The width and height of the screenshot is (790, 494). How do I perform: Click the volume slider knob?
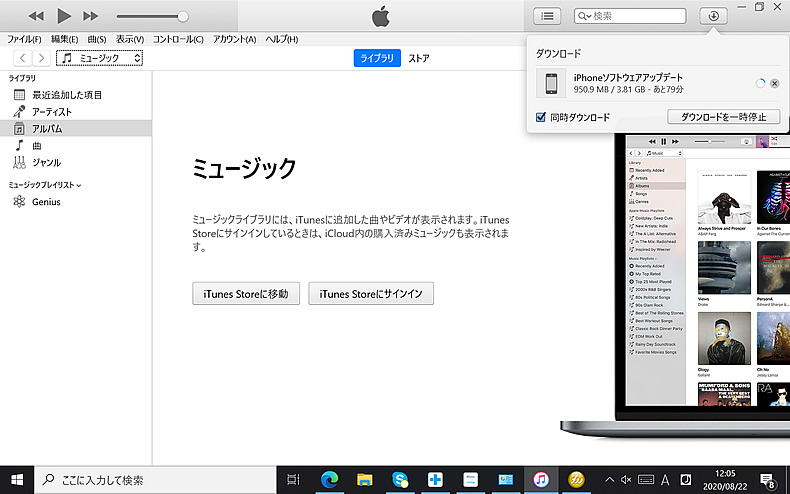183,16
